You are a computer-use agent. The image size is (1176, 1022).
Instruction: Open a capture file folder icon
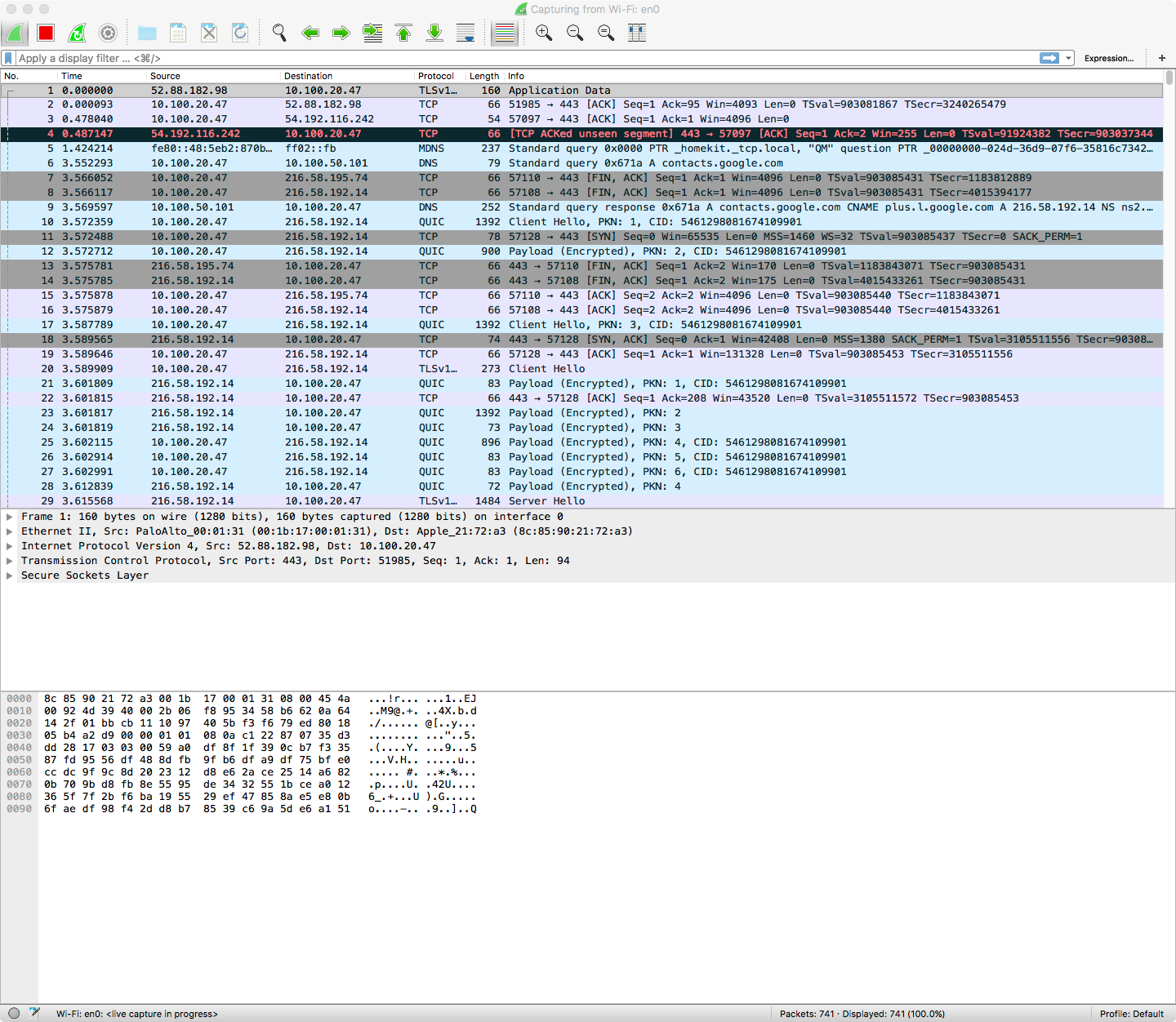(x=147, y=33)
